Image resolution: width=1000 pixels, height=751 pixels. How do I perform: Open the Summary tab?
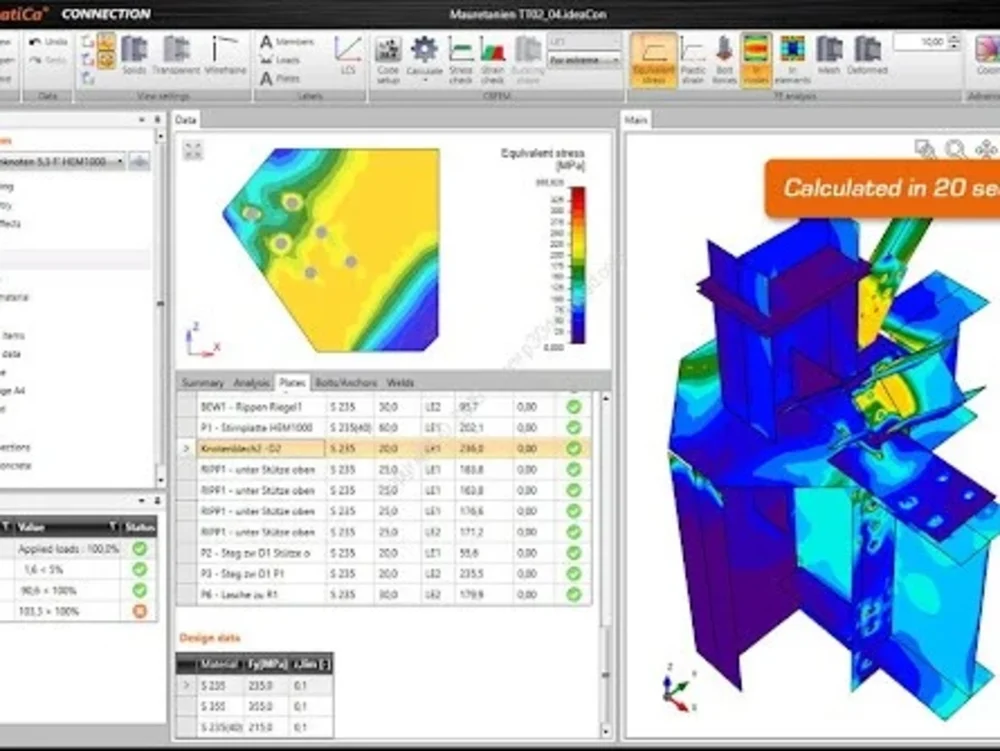(x=203, y=383)
